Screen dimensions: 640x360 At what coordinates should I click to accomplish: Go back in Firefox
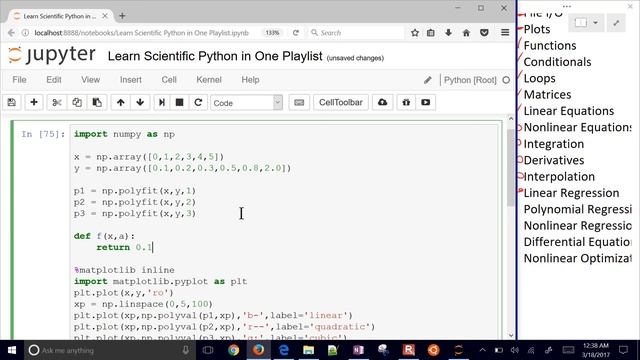click(11, 33)
